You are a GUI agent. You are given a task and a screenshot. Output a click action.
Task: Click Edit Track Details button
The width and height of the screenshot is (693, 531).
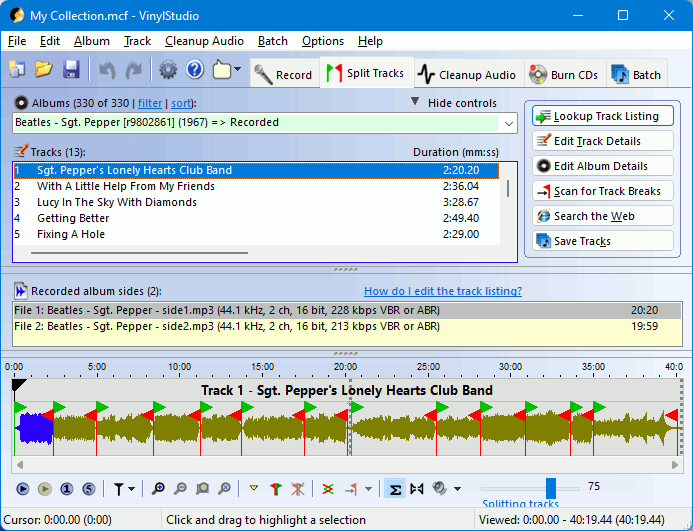point(603,141)
